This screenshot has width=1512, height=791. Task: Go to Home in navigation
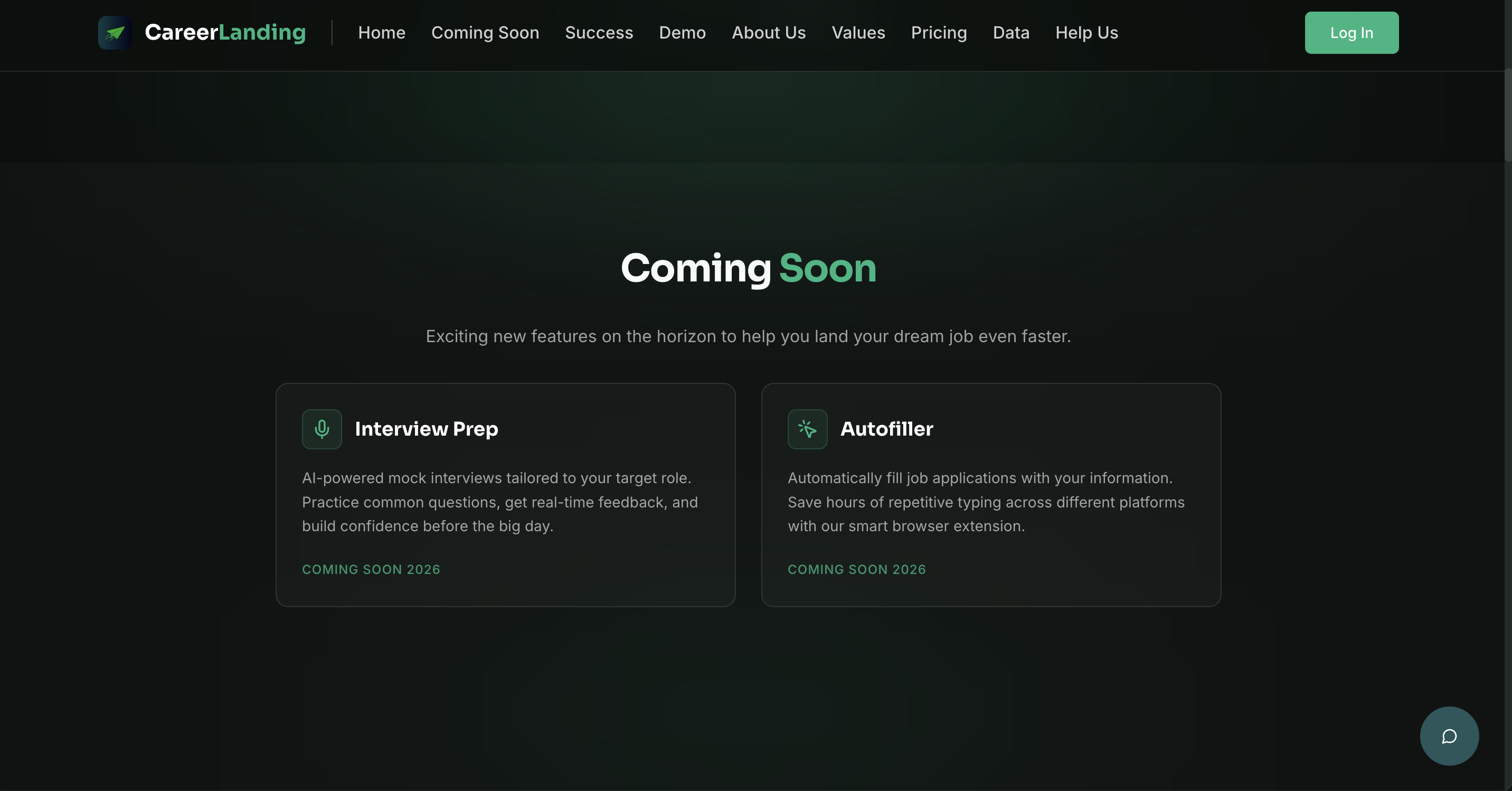(x=382, y=33)
